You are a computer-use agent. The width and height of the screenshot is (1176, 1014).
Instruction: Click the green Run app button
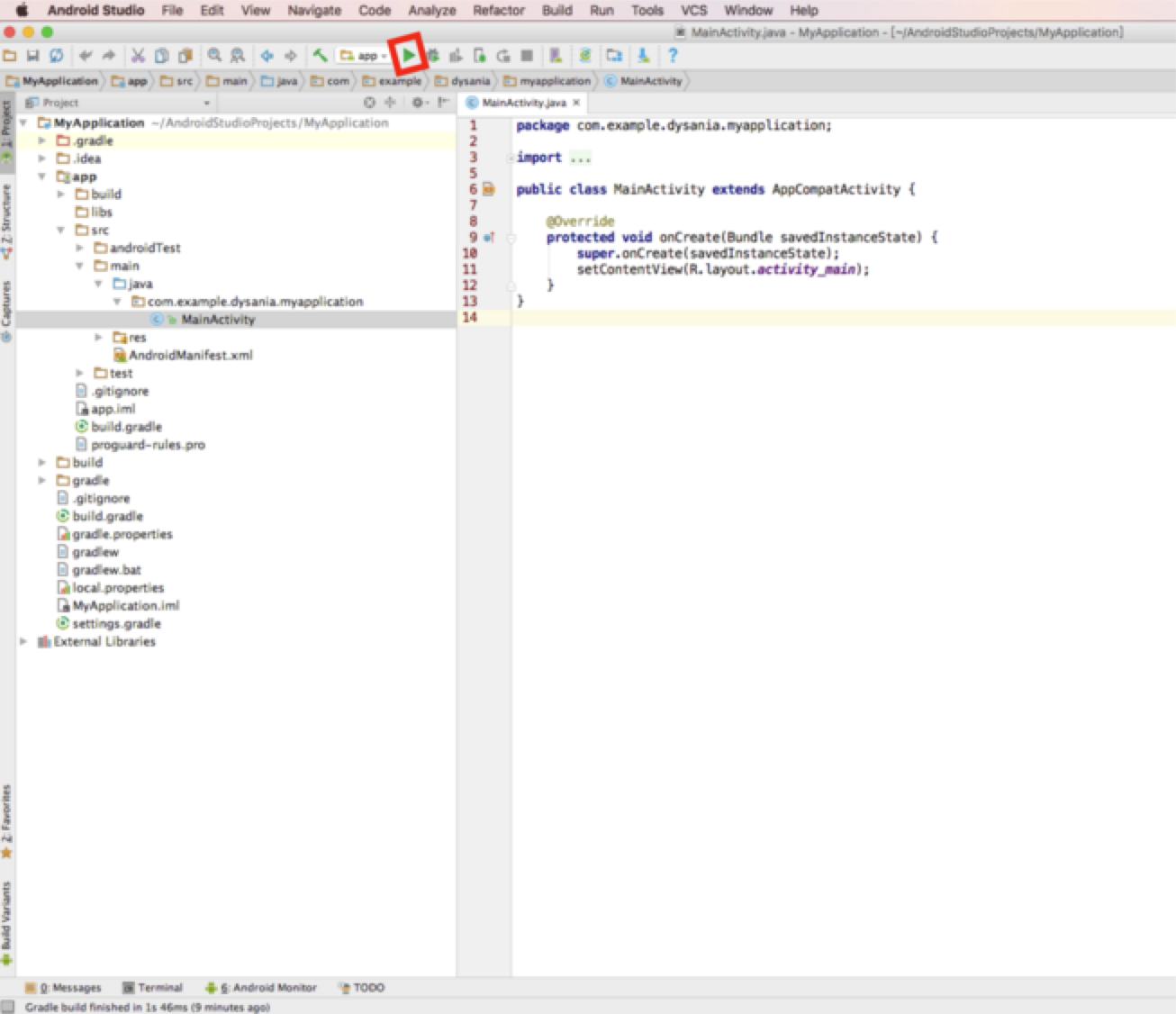409,56
